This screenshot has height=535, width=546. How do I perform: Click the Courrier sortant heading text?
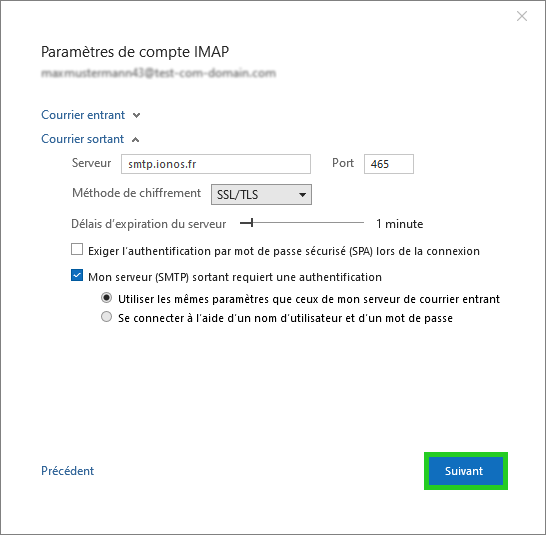(x=83, y=139)
